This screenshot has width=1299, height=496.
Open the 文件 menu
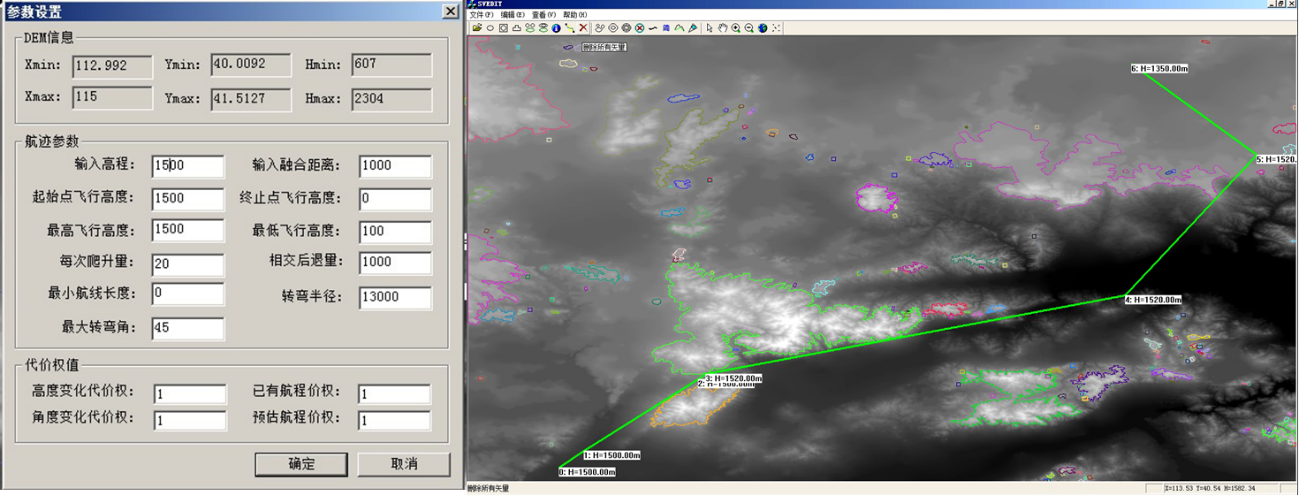point(481,15)
